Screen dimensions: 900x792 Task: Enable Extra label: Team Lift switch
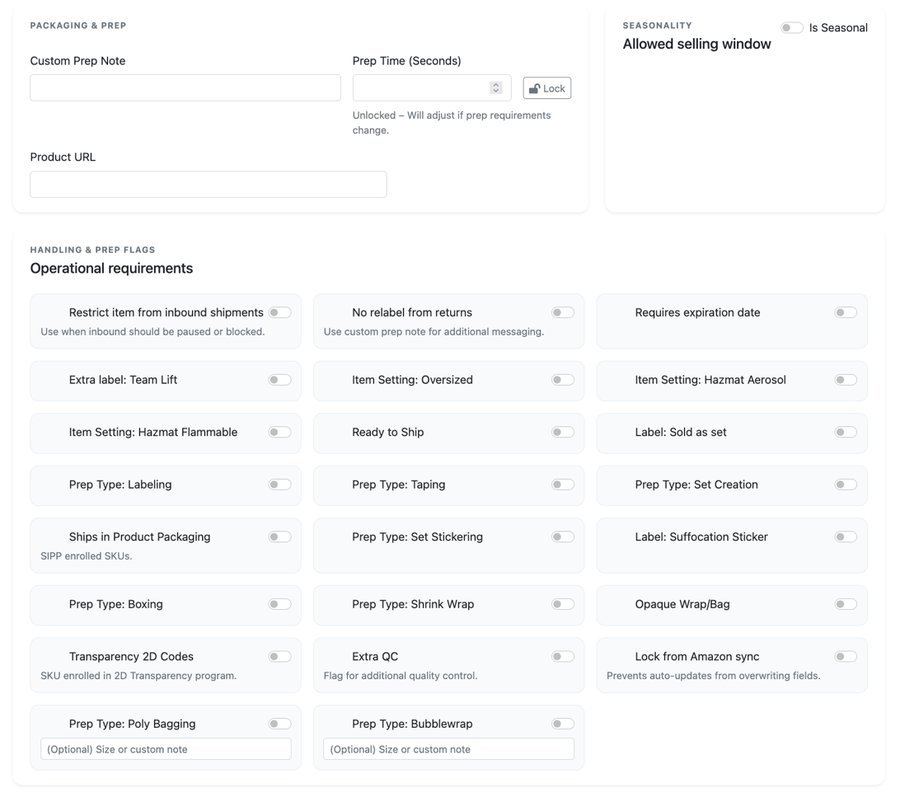coord(280,380)
